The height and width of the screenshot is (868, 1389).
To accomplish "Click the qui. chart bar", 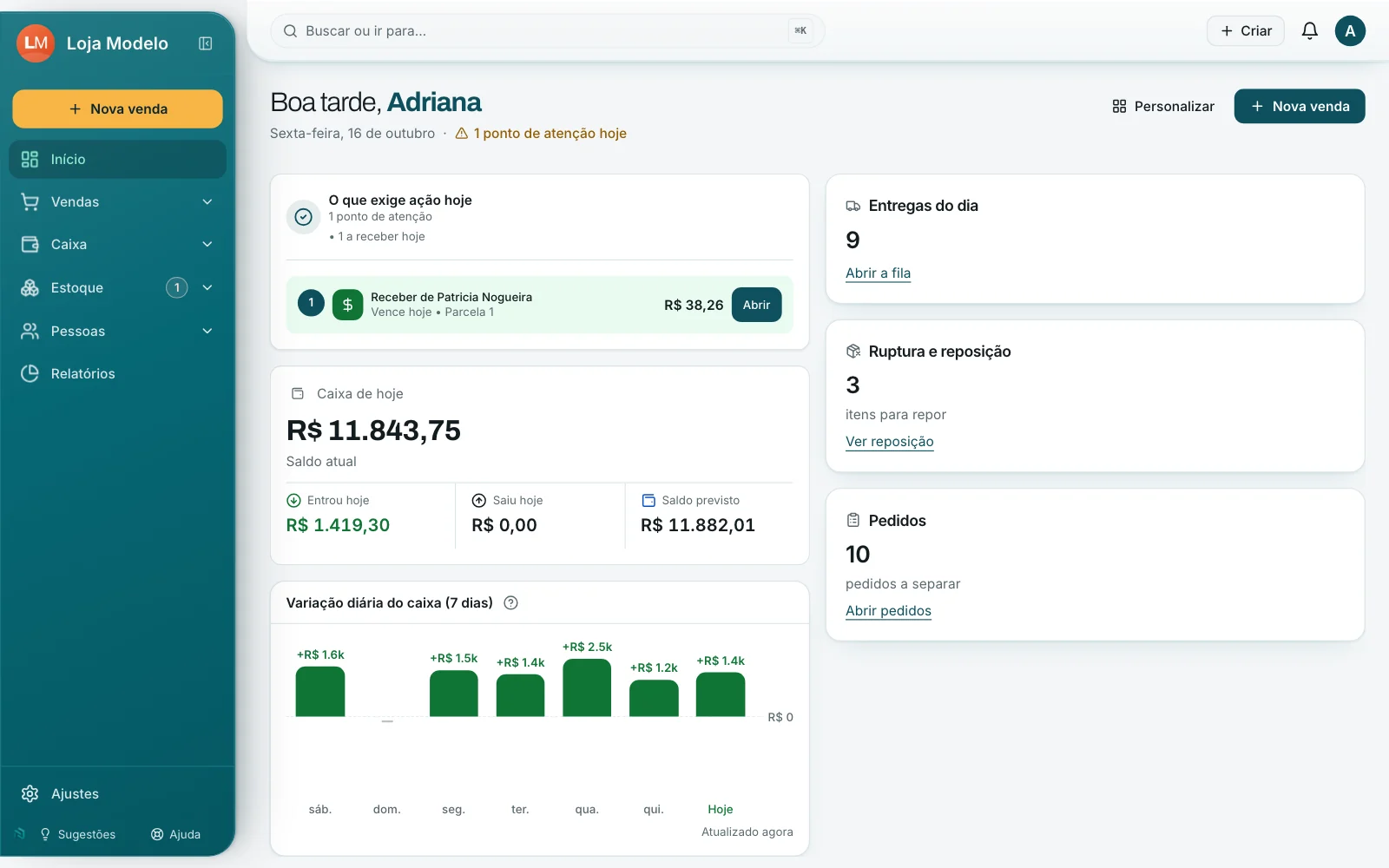I will (x=654, y=698).
